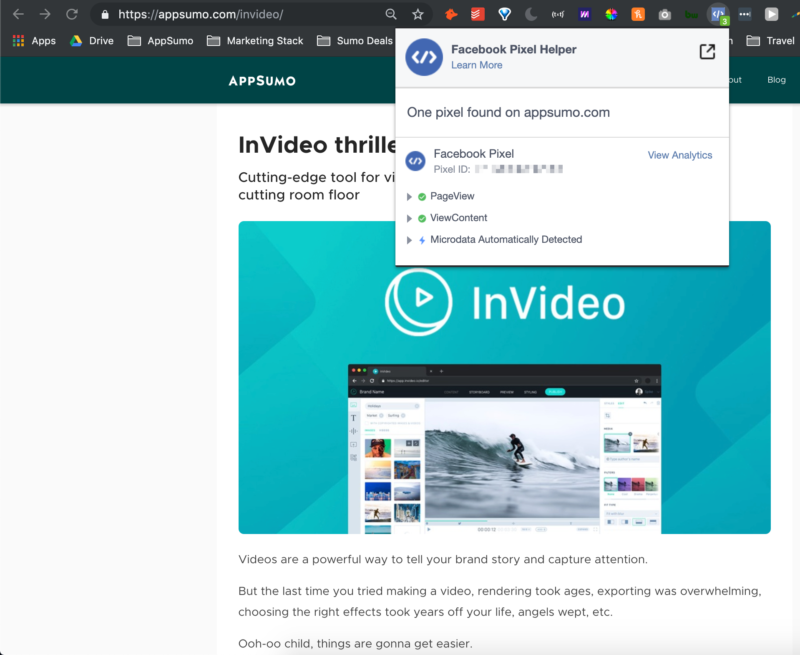The width and height of the screenshot is (800, 655).
Task: Bookmark this page with the star icon
Action: click(418, 14)
